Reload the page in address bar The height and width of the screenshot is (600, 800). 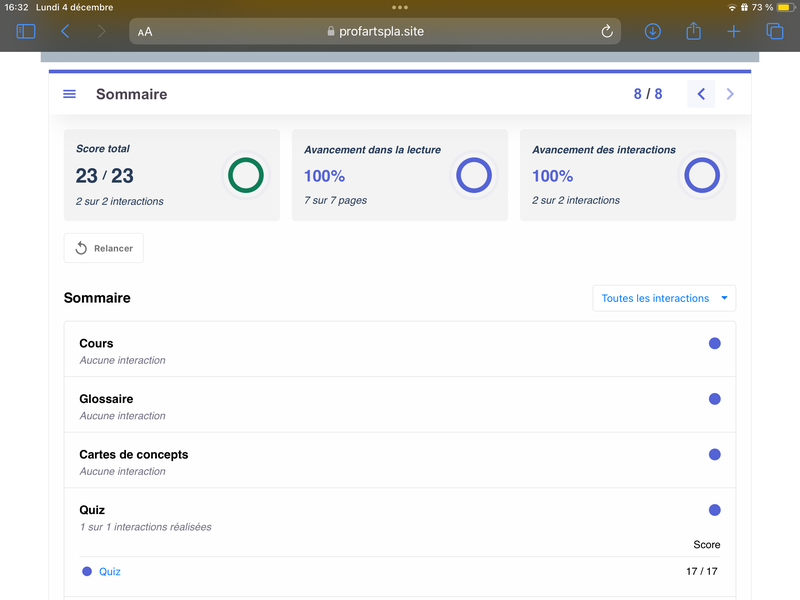click(607, 31)
